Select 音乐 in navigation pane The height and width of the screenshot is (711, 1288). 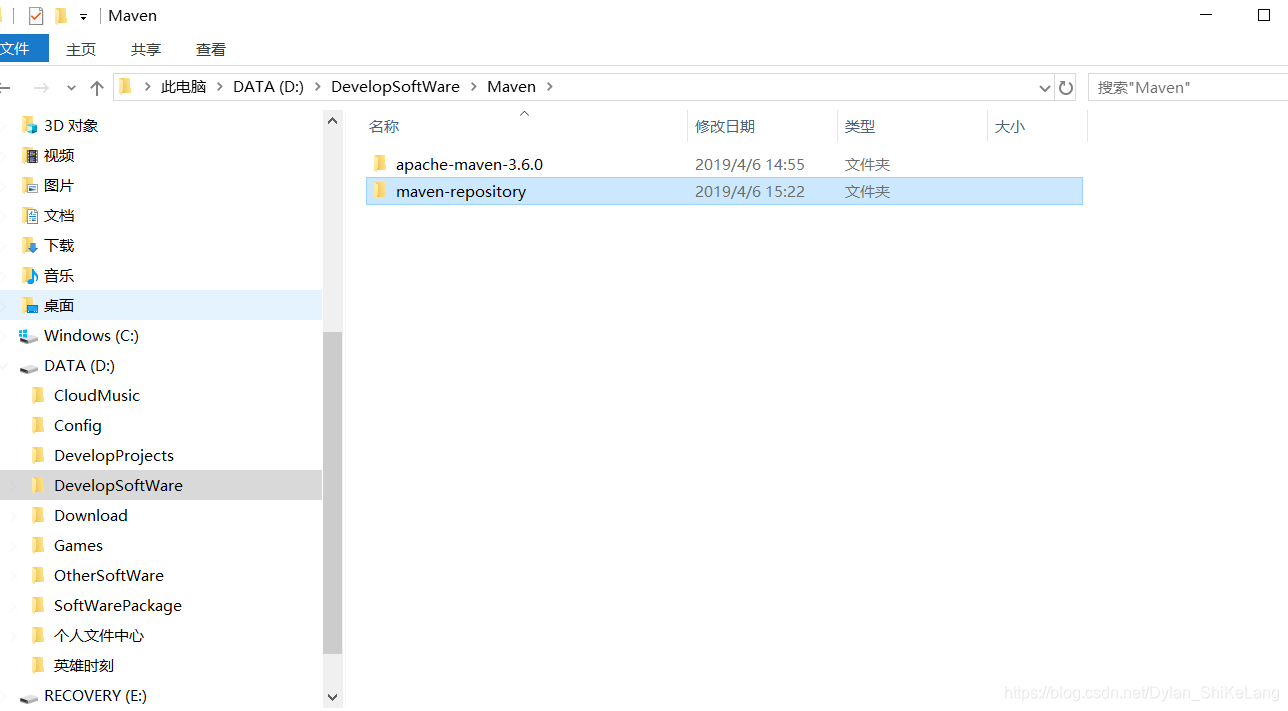pyautogui.click(x=59, y=276)
